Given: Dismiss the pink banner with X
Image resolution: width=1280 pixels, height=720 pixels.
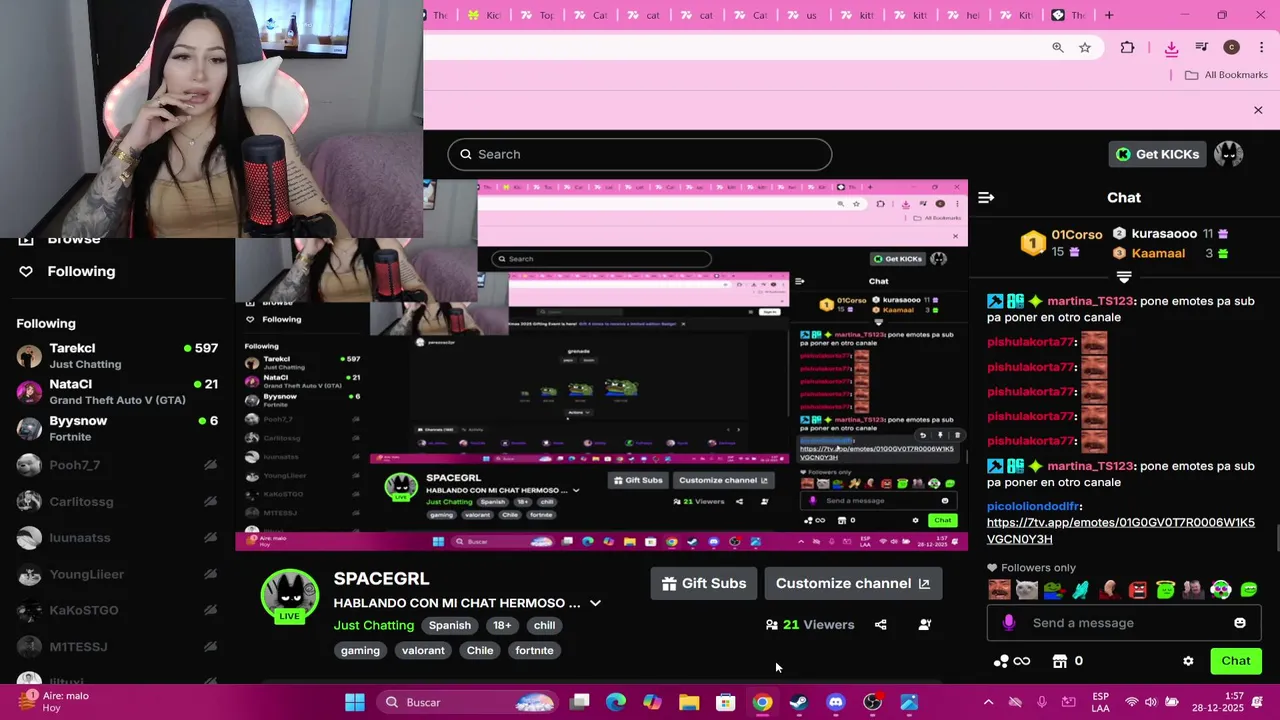Looking at the screenshot, I should (1258, 110).
